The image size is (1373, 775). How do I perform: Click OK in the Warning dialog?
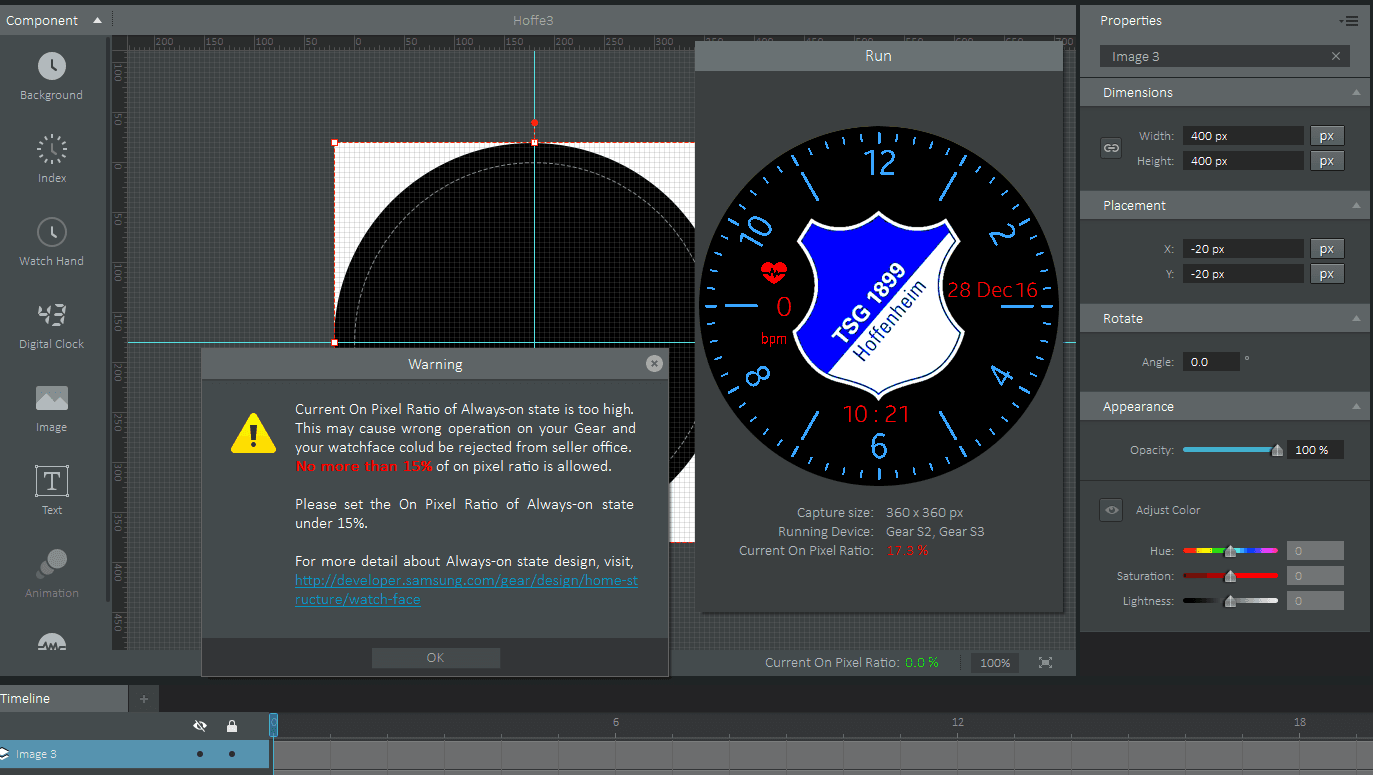click(x=435, y=658)
